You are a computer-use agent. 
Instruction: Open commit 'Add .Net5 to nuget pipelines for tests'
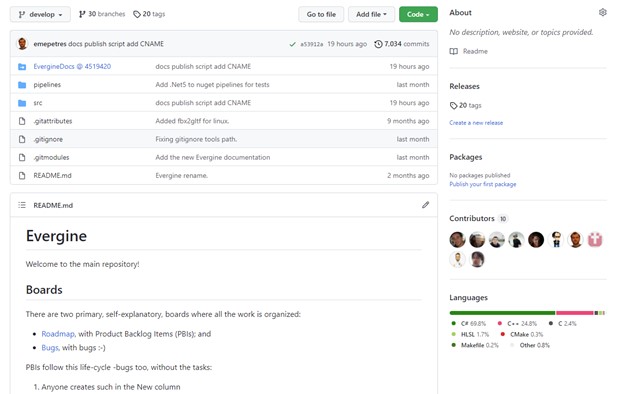click(212, 85)
